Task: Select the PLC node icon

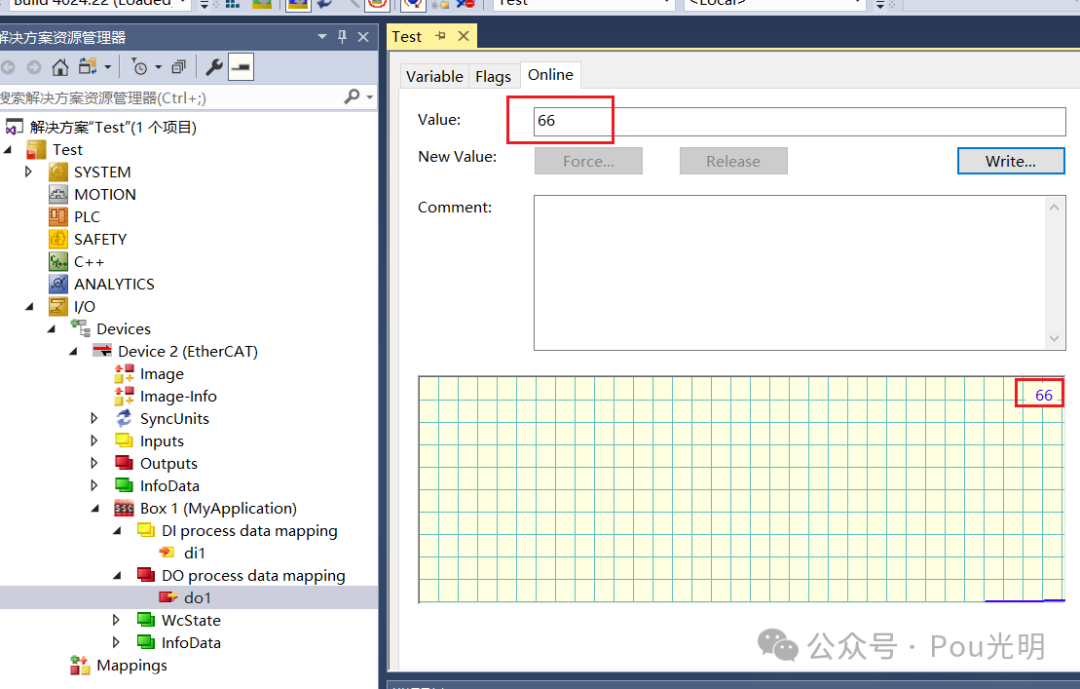Action: [59, 216]
